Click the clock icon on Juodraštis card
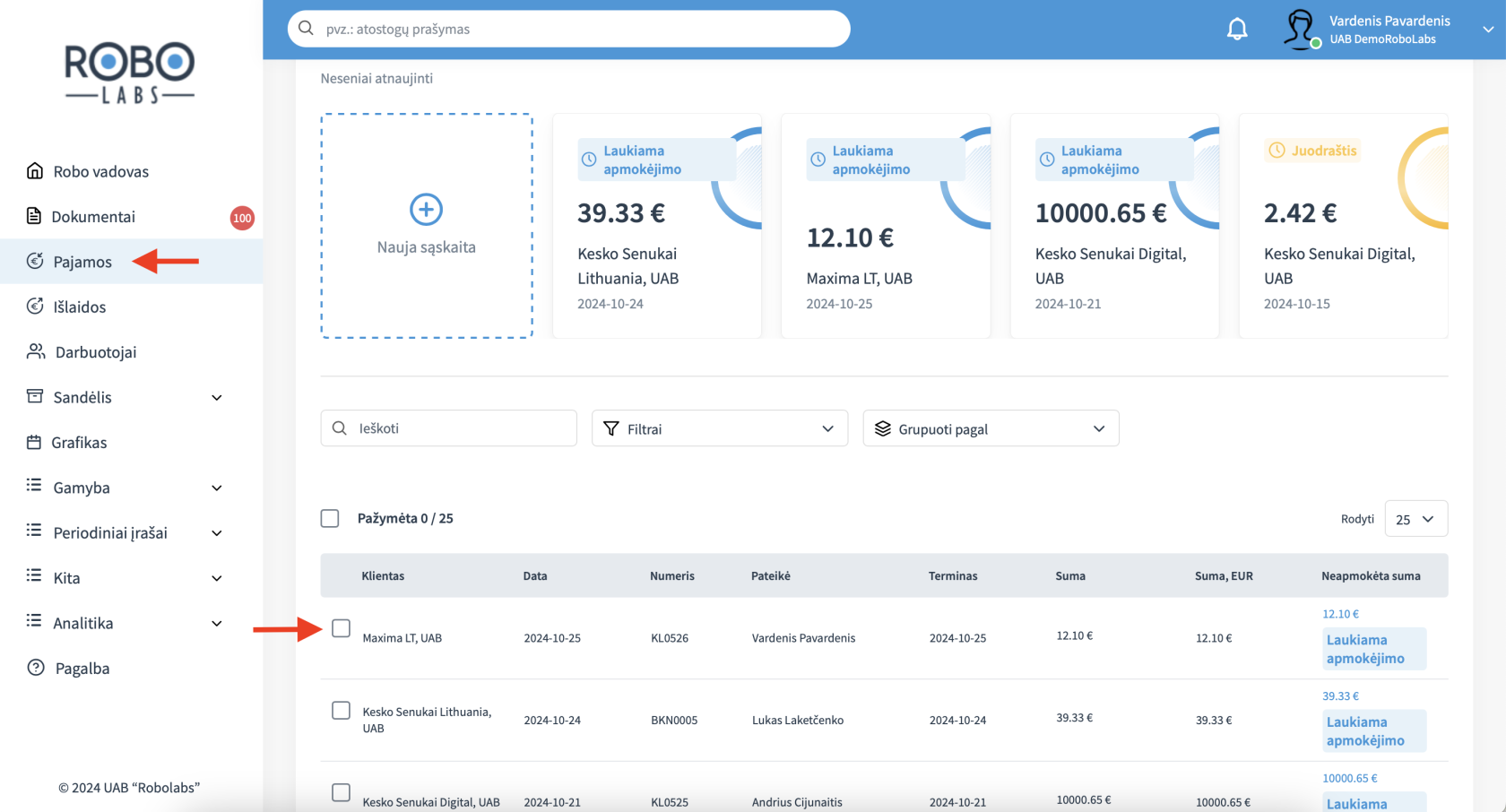Viewport: 1506px width, 812px height. coord(1277,151)
